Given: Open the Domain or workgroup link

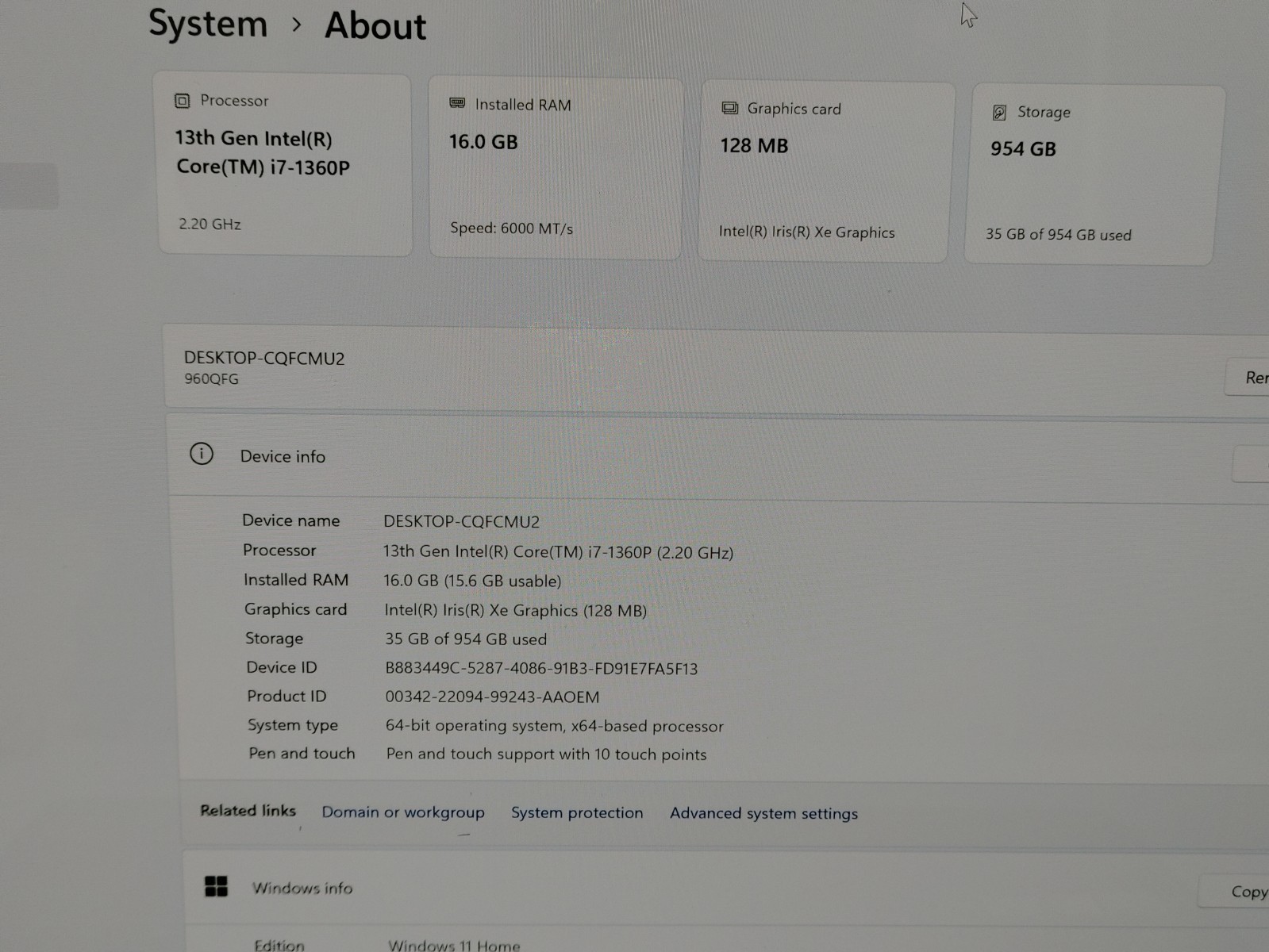Looking at the screenshot, I should [403, 812].
